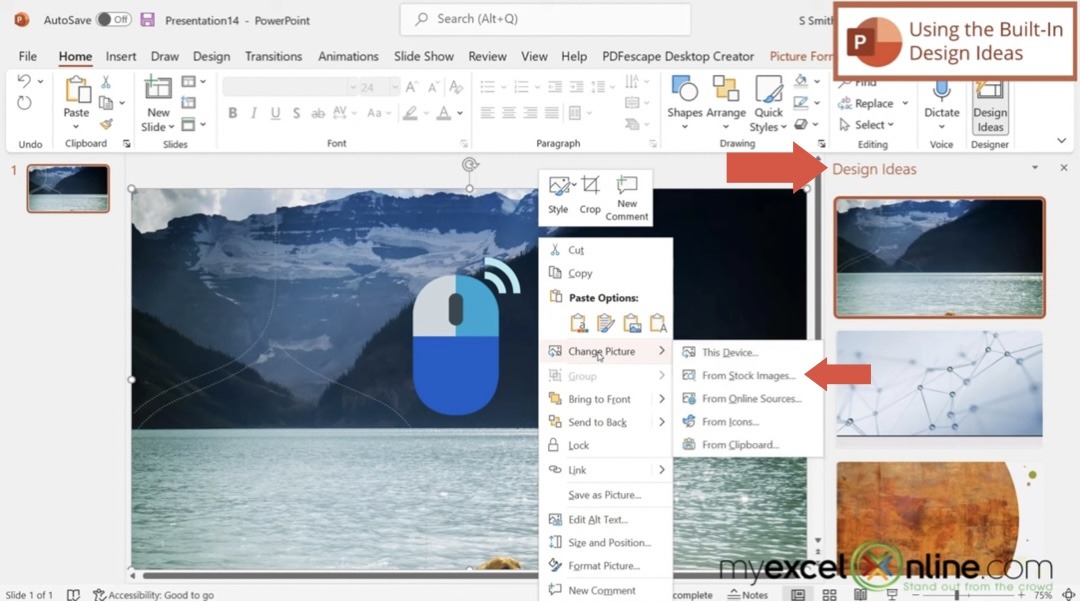Click the Shapes gallery button

(685, 103)
